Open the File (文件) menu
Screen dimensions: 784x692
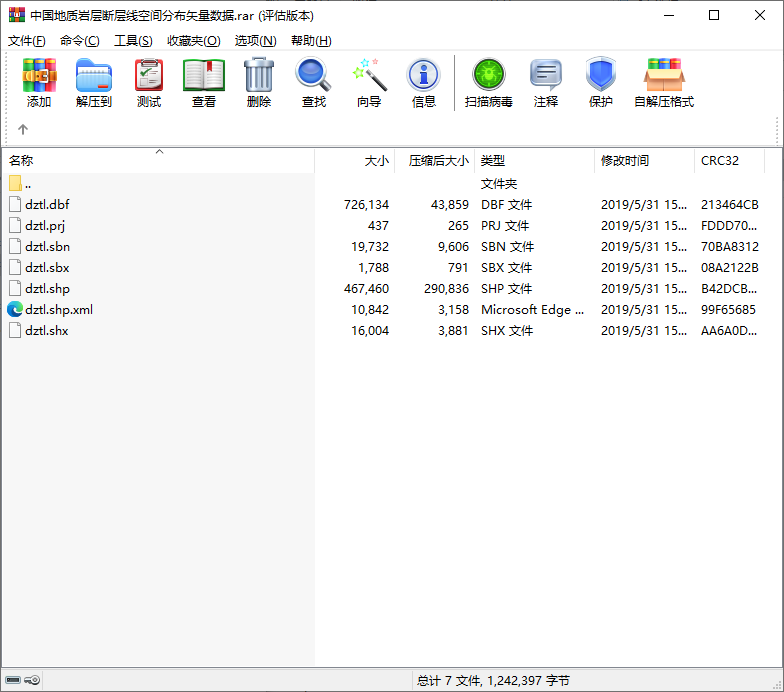point(26,40)
